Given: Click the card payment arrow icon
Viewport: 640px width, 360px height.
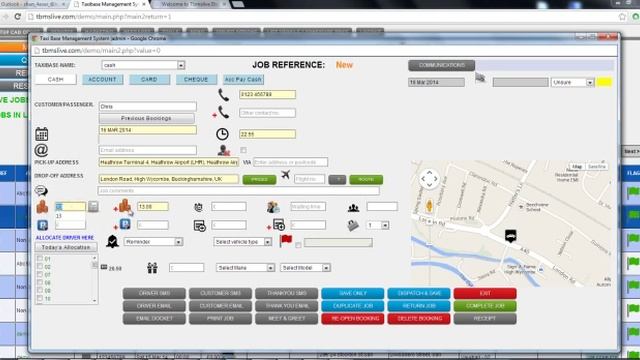Looking at the screenshot, I should pos(200,225).
